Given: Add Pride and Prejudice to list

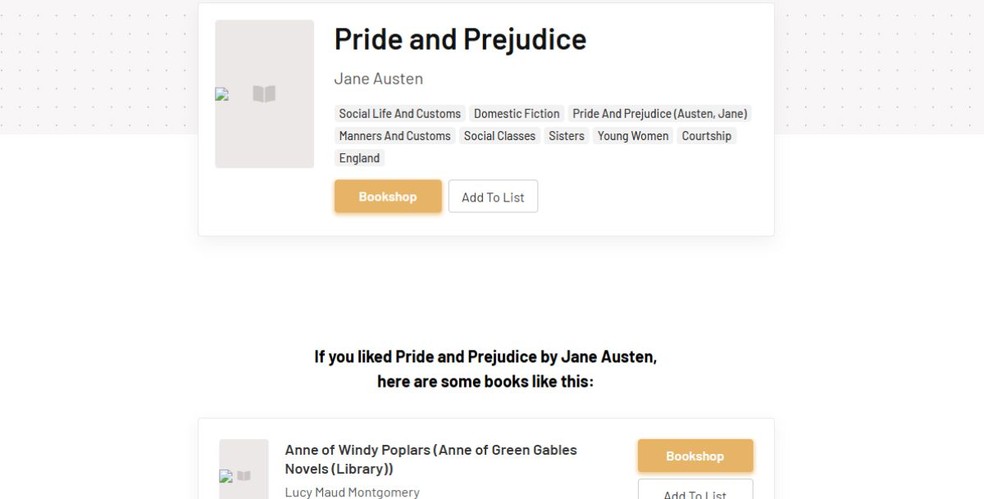Looking at the screenshot, I should pyautogui.click(x=493, y=197).
